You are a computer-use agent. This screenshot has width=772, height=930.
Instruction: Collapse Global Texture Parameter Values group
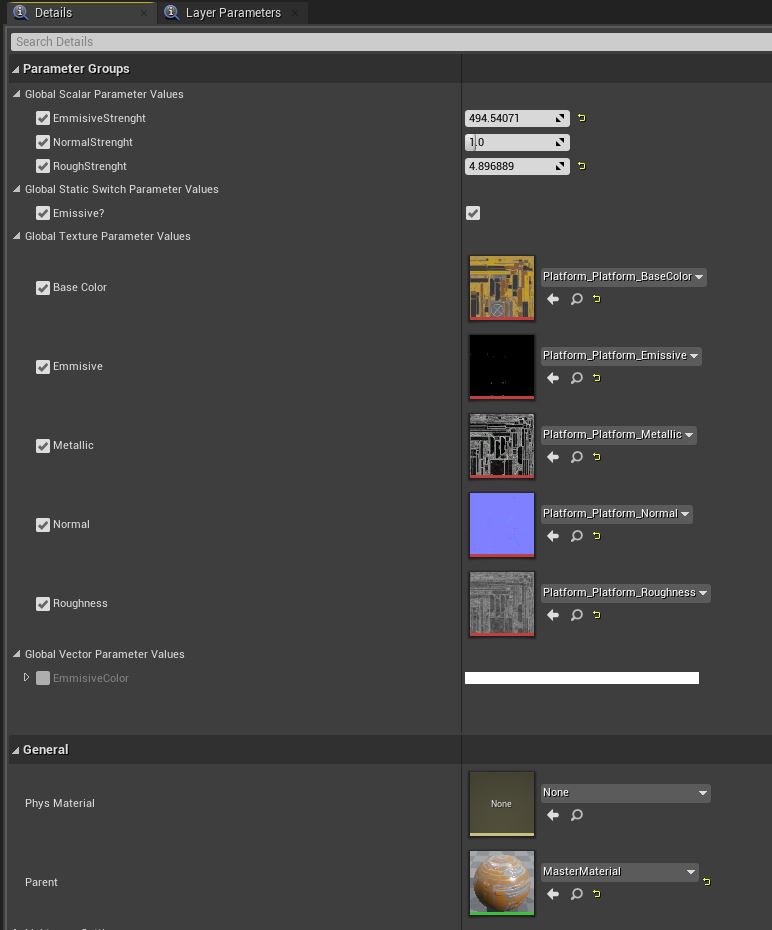(17, 235)
